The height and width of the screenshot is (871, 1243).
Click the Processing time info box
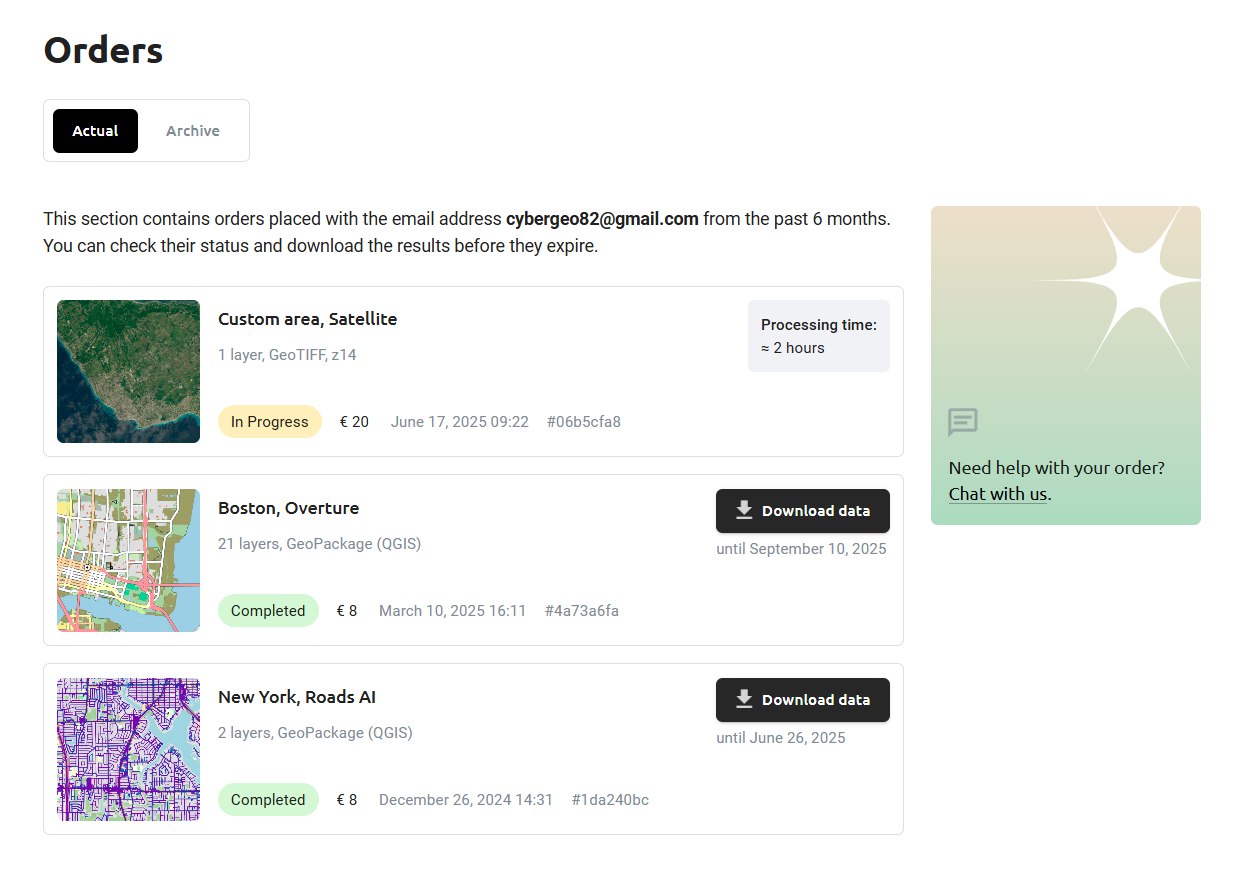[x=818, y=336]
